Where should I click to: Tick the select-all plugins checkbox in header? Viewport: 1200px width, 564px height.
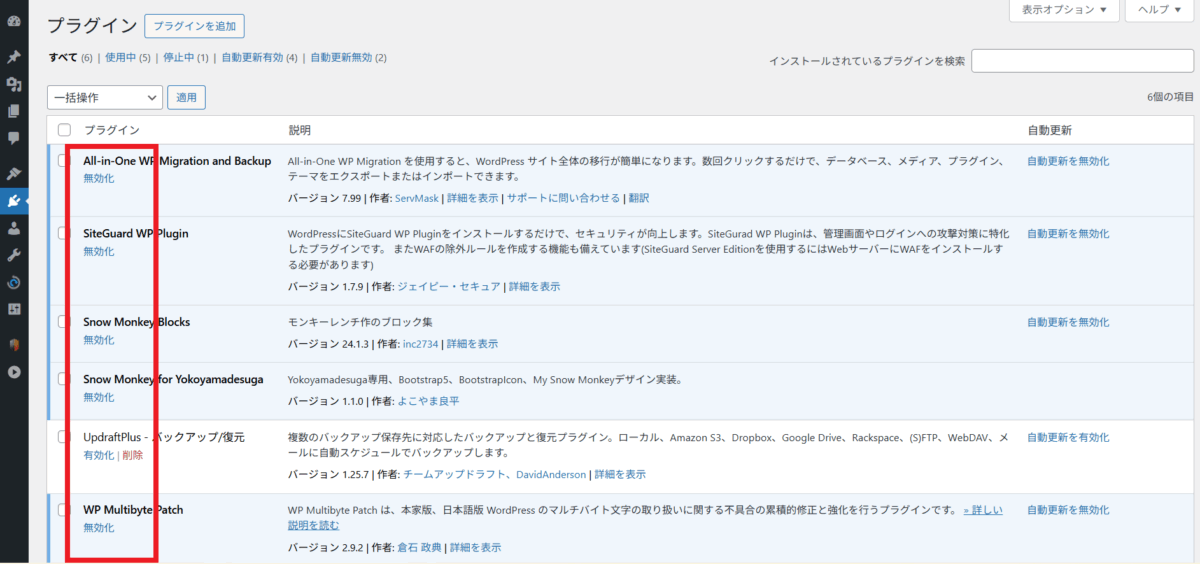coord(64,130)
